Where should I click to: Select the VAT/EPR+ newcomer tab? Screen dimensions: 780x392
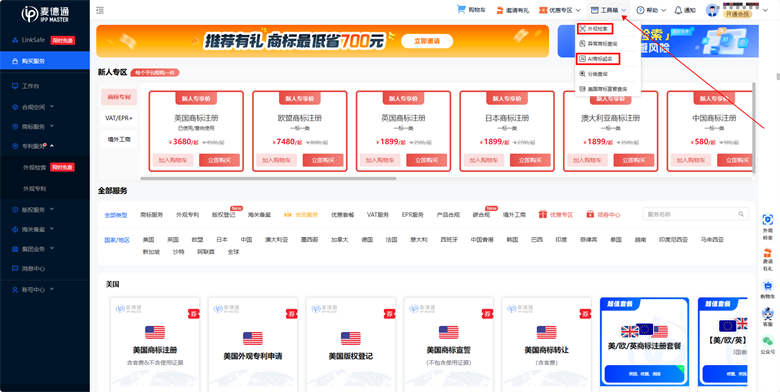point(119,118)
